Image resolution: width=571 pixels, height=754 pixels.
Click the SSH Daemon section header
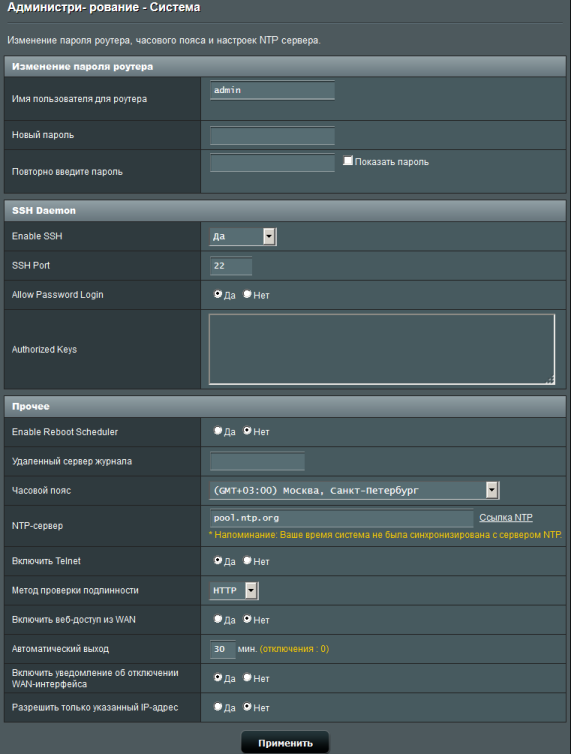(x=285, y=211)
